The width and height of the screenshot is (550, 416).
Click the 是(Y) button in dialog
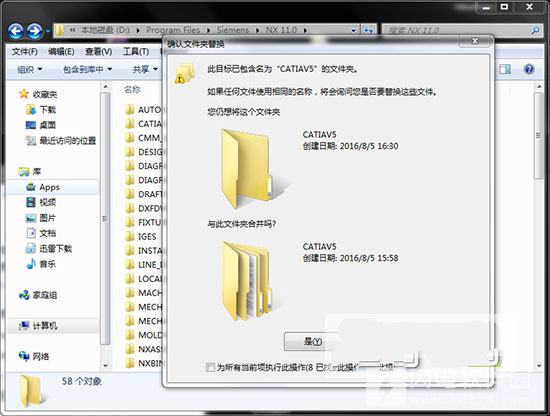coord(313,341)
